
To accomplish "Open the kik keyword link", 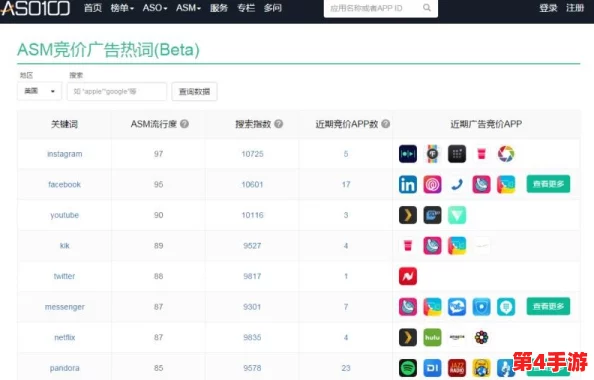I will pyautogui.click(x=64, y=246).
